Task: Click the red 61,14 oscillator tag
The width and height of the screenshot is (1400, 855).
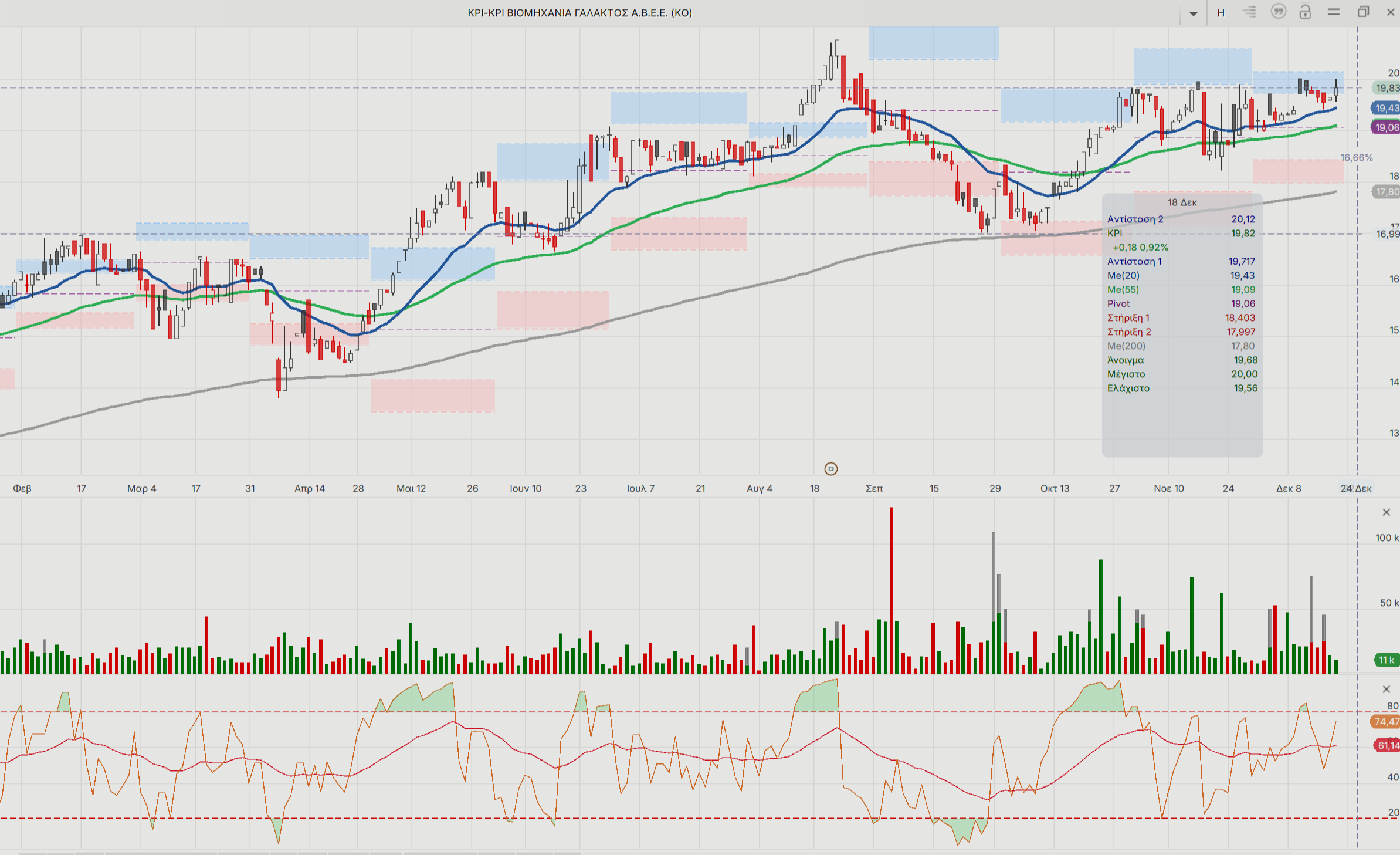Action: click(1386, 745)
